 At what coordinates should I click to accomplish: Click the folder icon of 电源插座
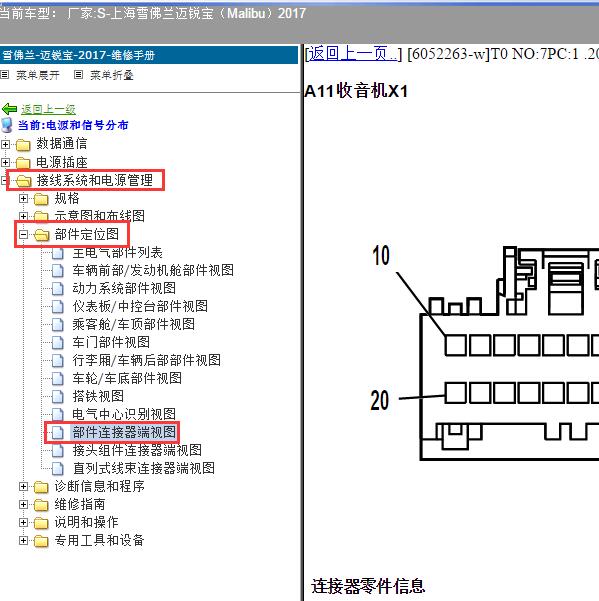click(x=23, y=163)
